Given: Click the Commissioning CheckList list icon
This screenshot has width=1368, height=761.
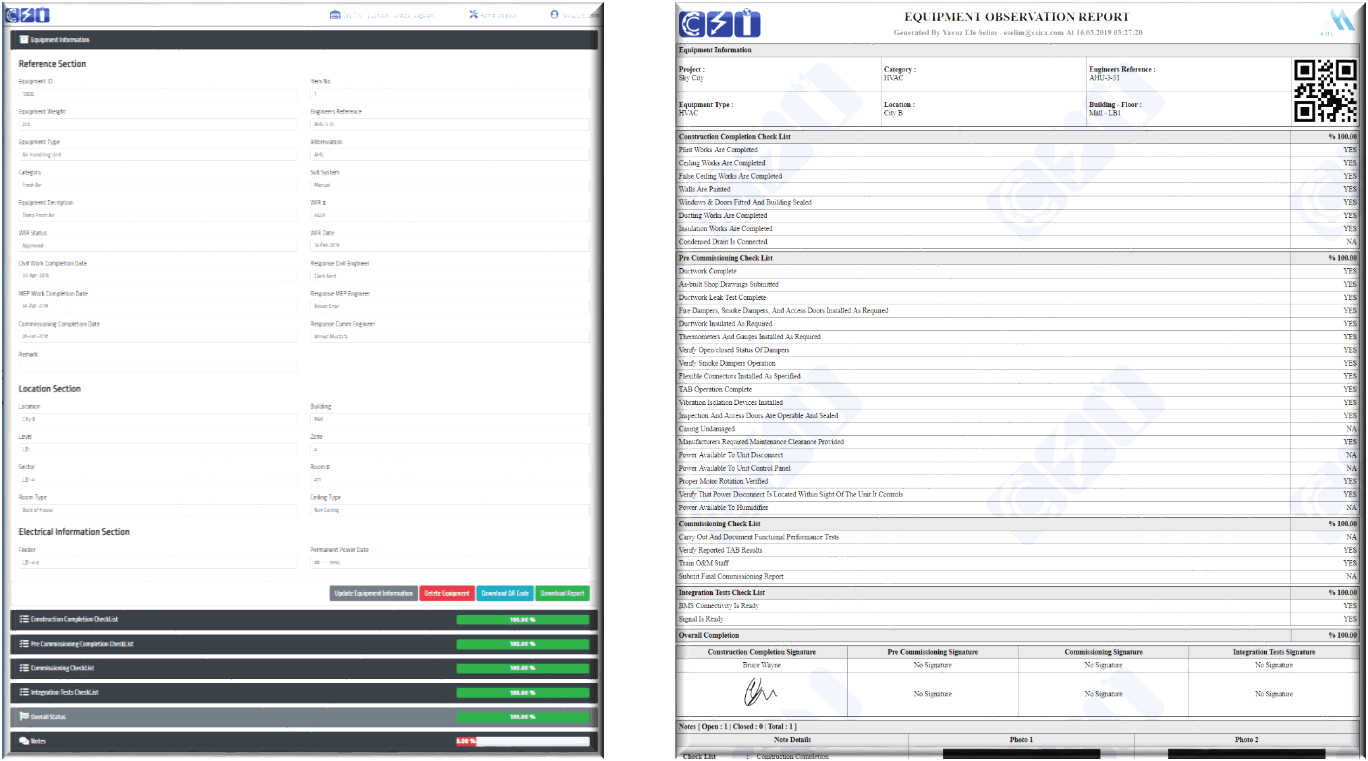Looking at the screenshot, I should (x=24, y=668).
